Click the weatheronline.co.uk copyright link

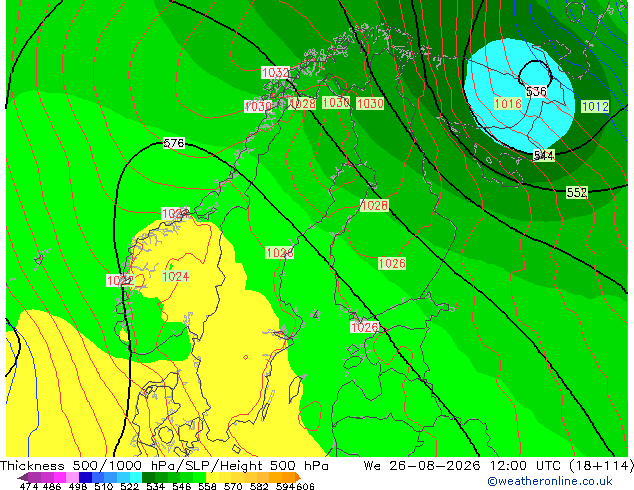pos(550,481)
